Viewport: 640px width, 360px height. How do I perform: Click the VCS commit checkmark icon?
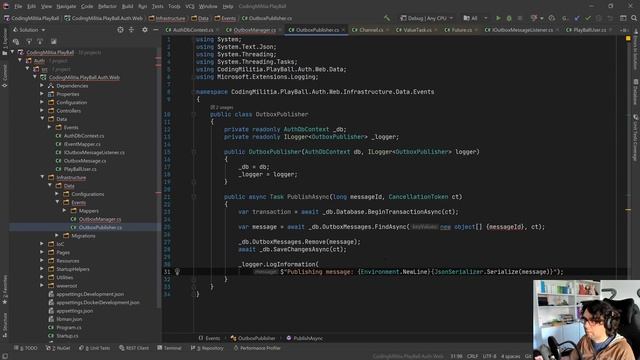(x=588, y=18)
